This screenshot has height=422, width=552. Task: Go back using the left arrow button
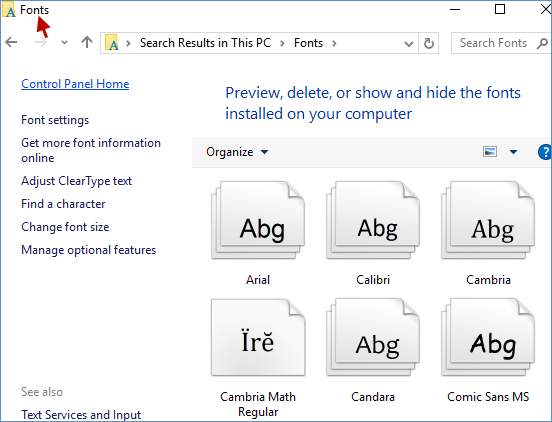[x=11, y=43]
